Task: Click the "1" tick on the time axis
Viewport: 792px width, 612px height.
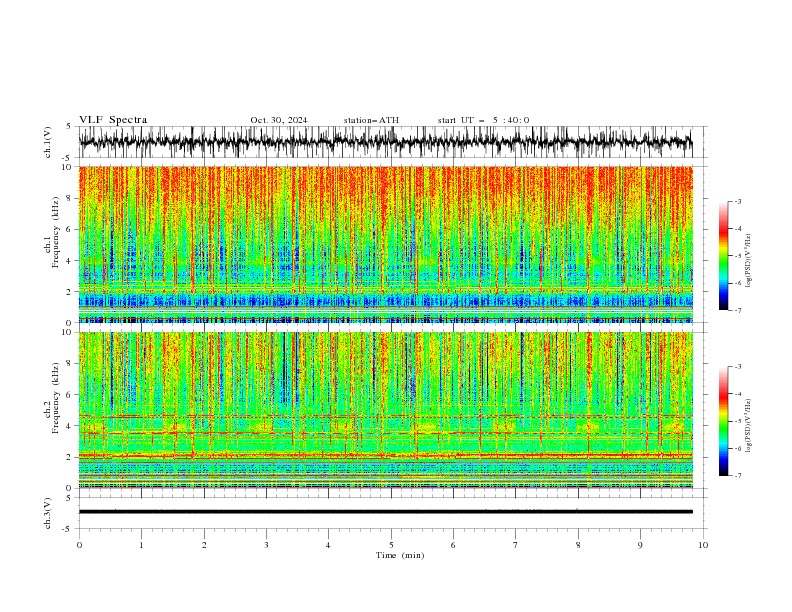Action: (141, 545)
